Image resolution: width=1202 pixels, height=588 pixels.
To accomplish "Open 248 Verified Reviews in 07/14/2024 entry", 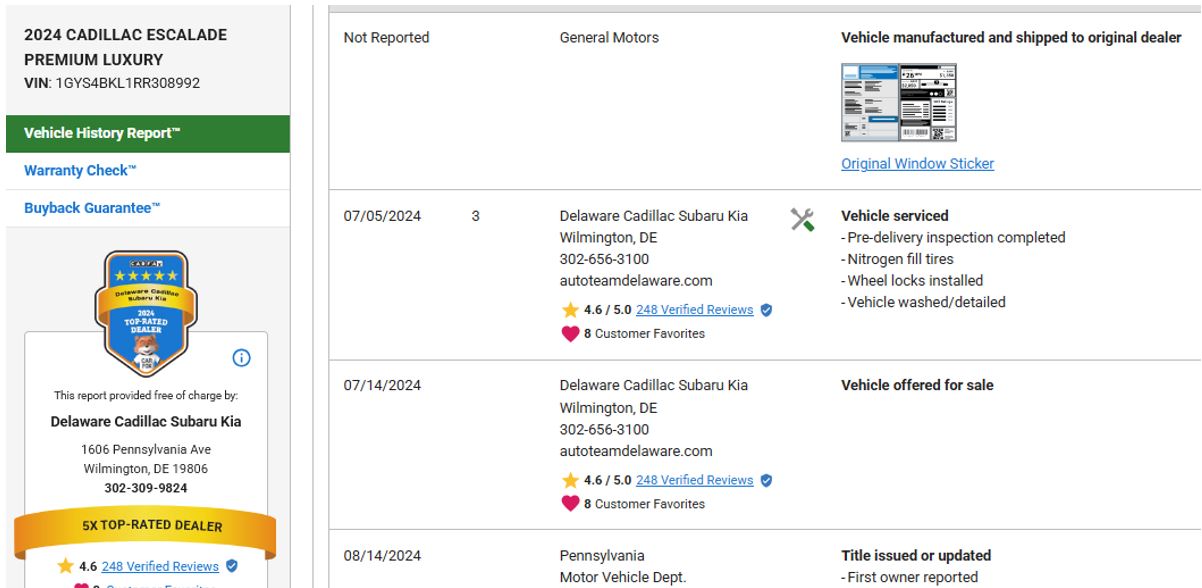I will pyautogui.click(x=694, y=480).
